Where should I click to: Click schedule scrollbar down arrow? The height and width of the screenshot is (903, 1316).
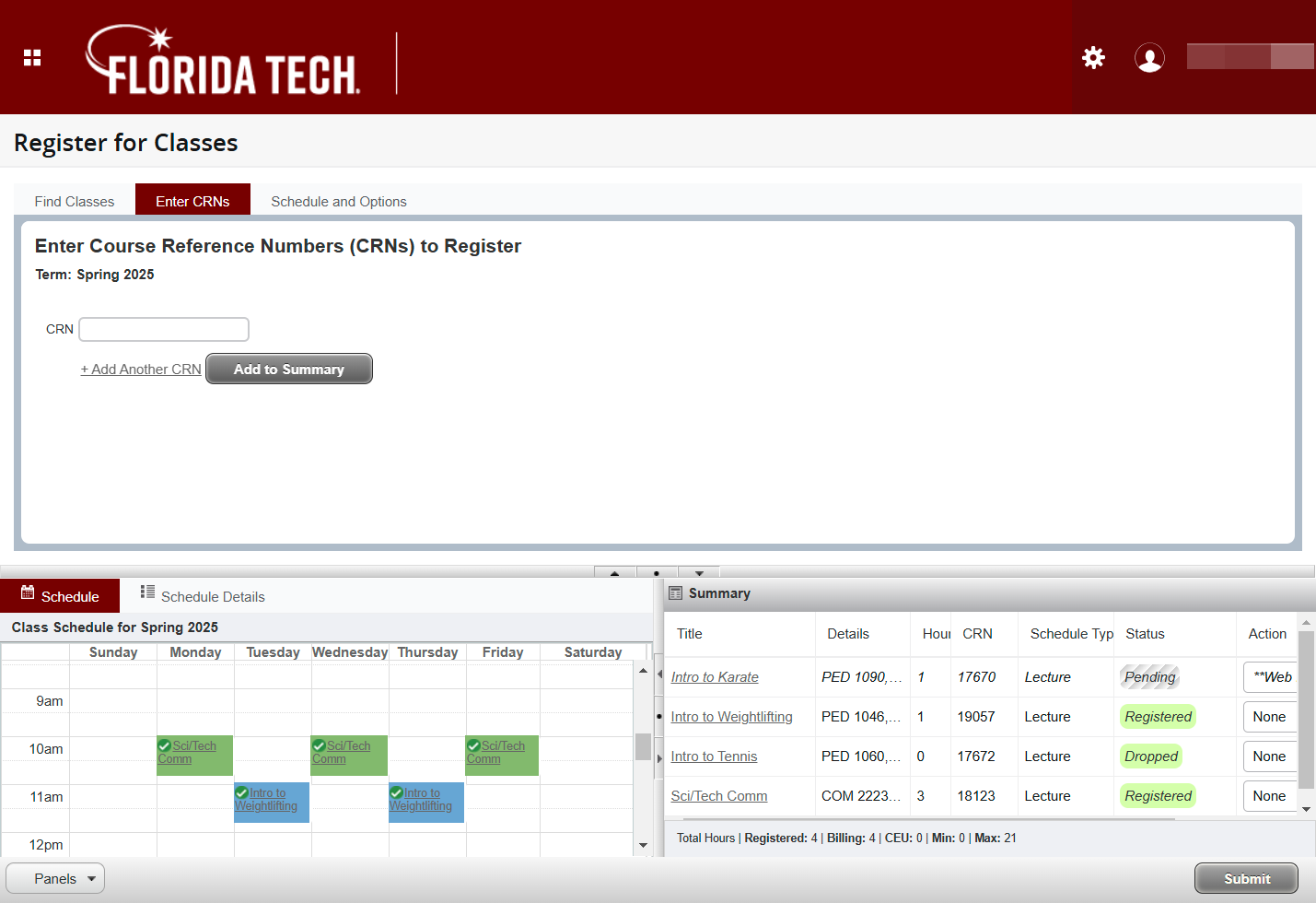[x=643, y=845]
